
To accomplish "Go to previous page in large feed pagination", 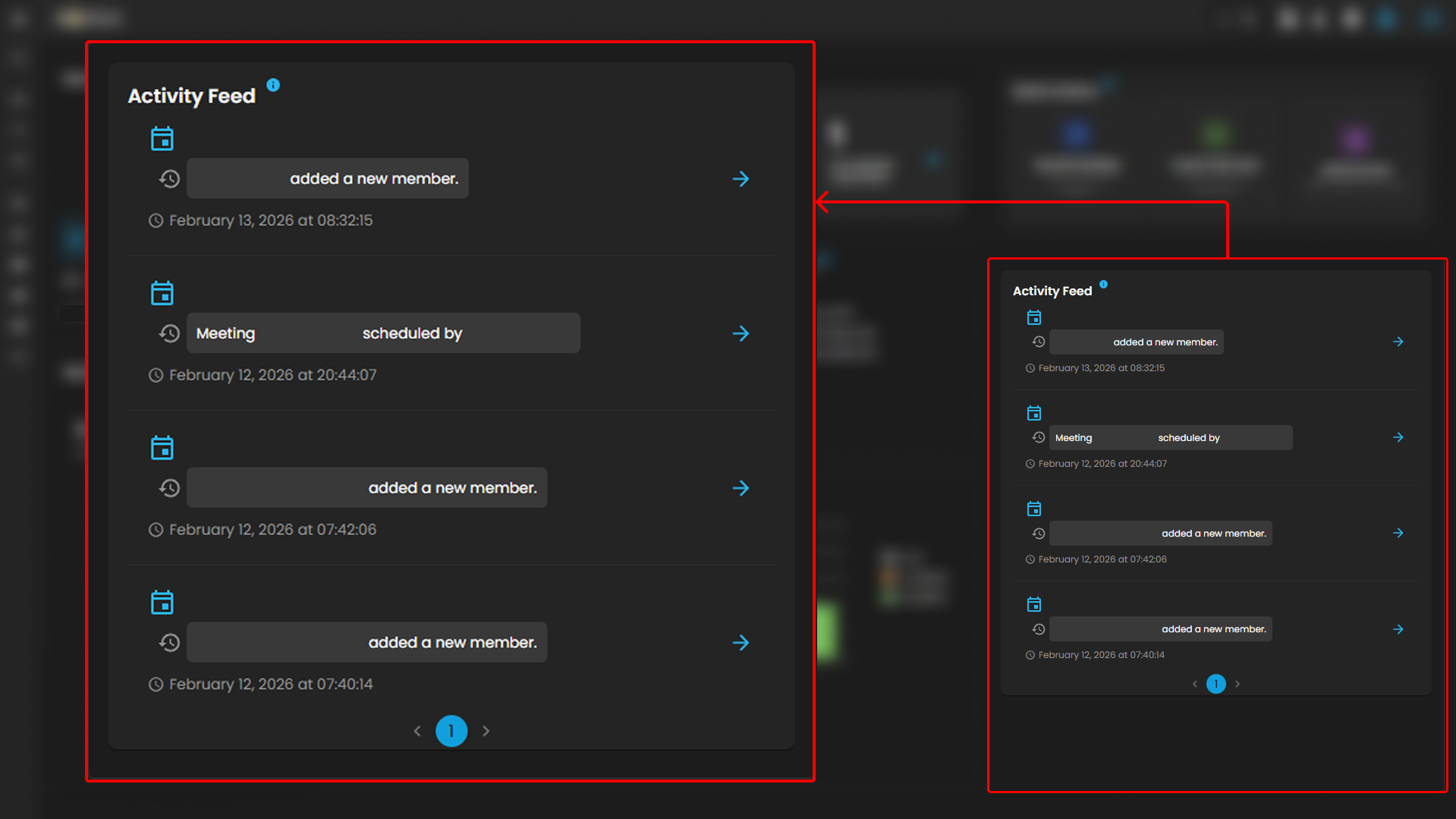I will pos(417,731).
